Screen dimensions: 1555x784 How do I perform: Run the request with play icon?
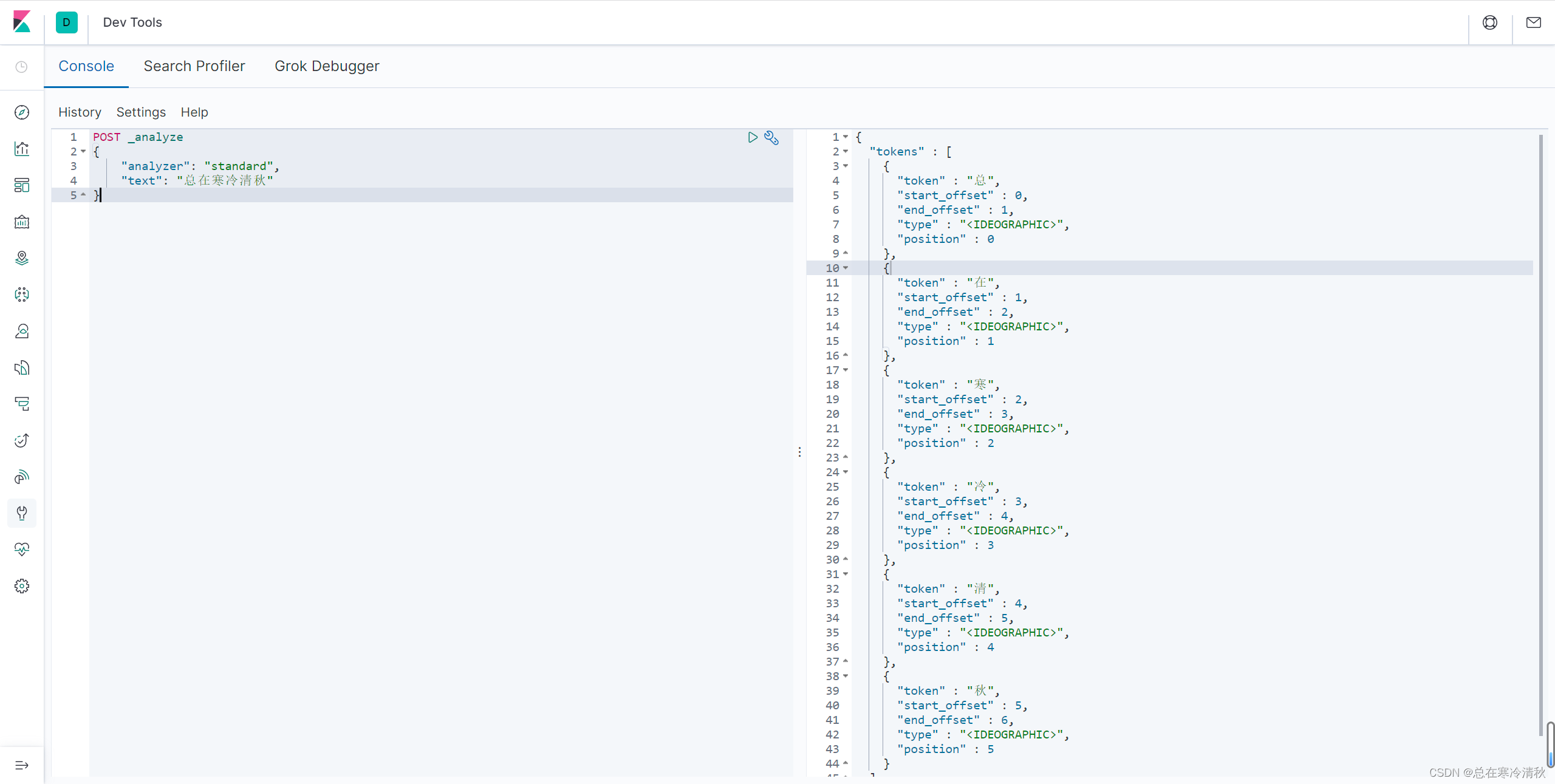tap(753, 137)
